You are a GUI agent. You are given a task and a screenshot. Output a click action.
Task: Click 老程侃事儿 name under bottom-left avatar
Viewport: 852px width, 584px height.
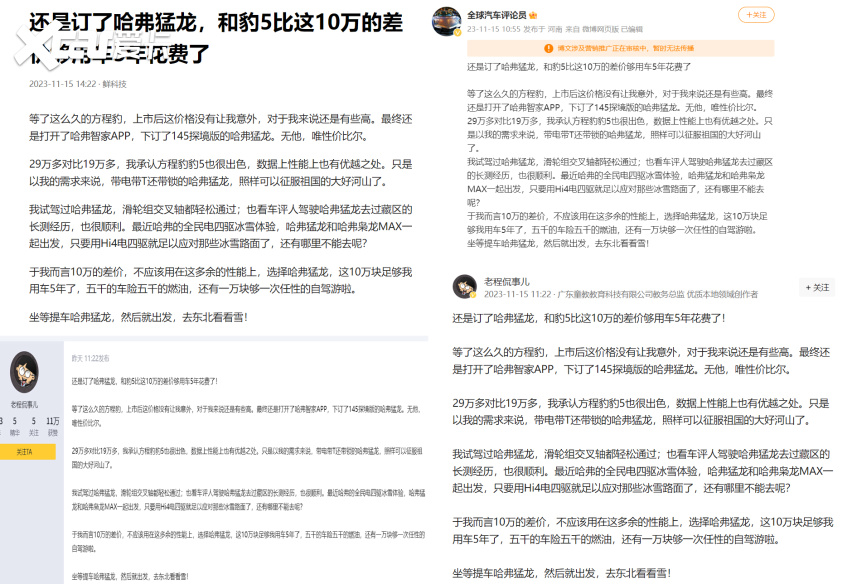[24, 405]
